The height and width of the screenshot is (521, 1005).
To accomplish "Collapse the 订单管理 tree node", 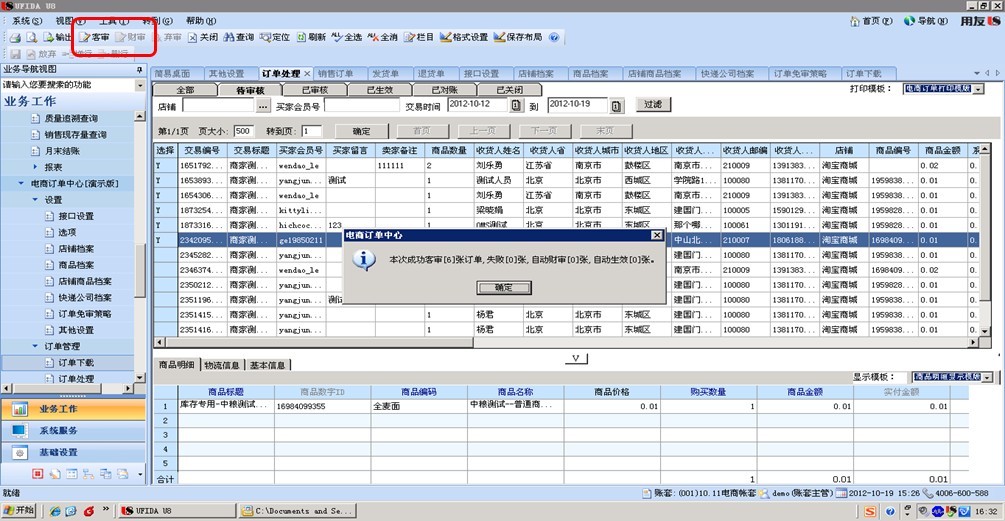I will (x=35, y=346).
